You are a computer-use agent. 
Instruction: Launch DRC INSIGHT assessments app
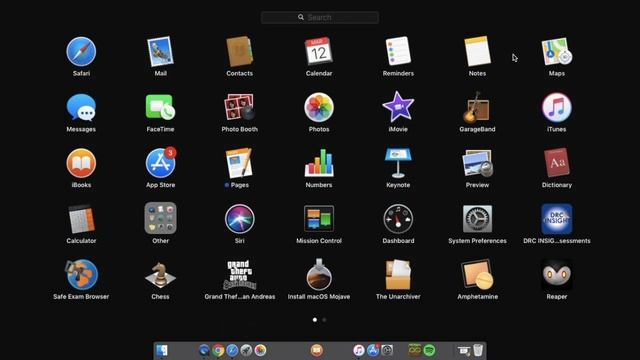coord(557,220)
